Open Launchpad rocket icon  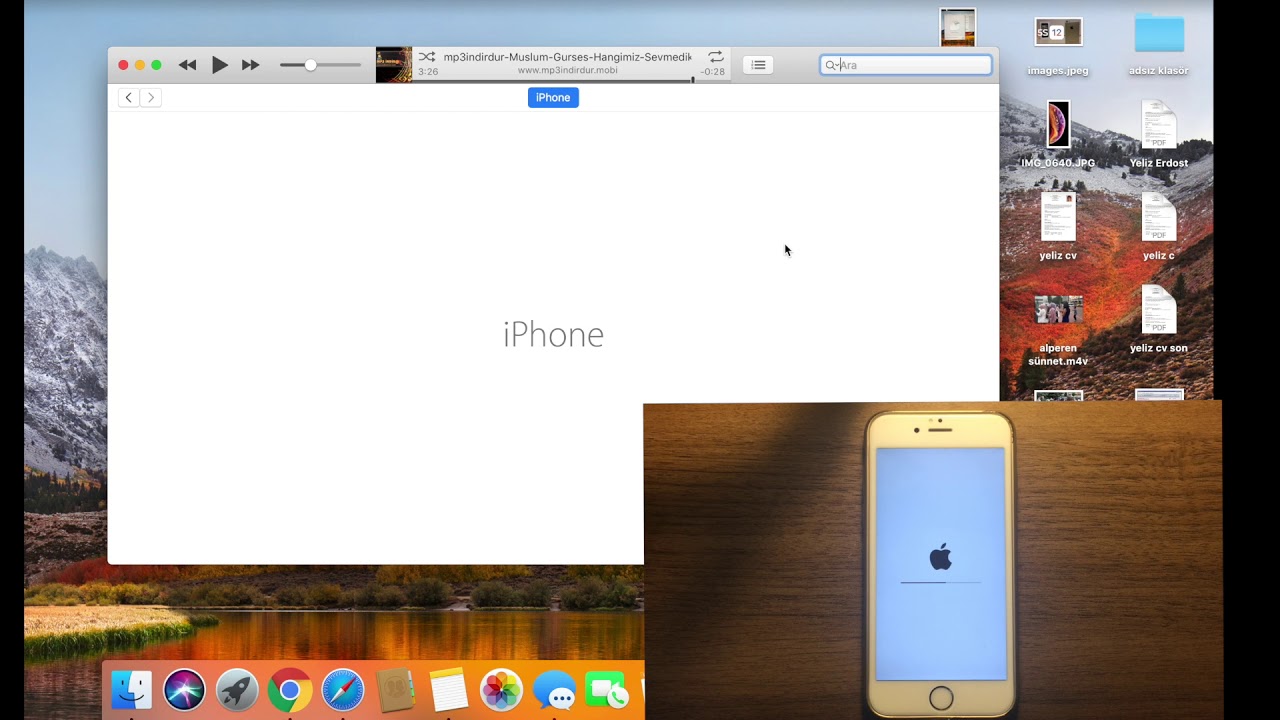pos(237,690)
